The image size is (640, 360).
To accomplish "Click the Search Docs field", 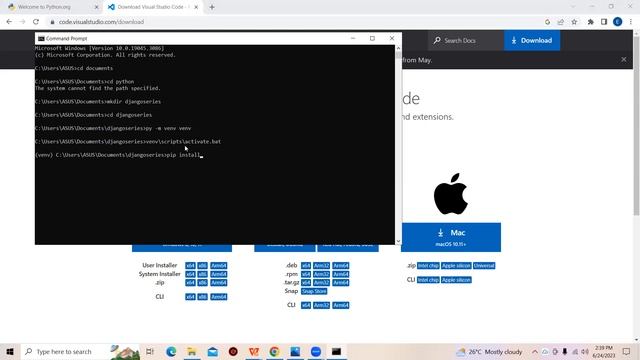I will pyautogui.click(x=466, y=40).
